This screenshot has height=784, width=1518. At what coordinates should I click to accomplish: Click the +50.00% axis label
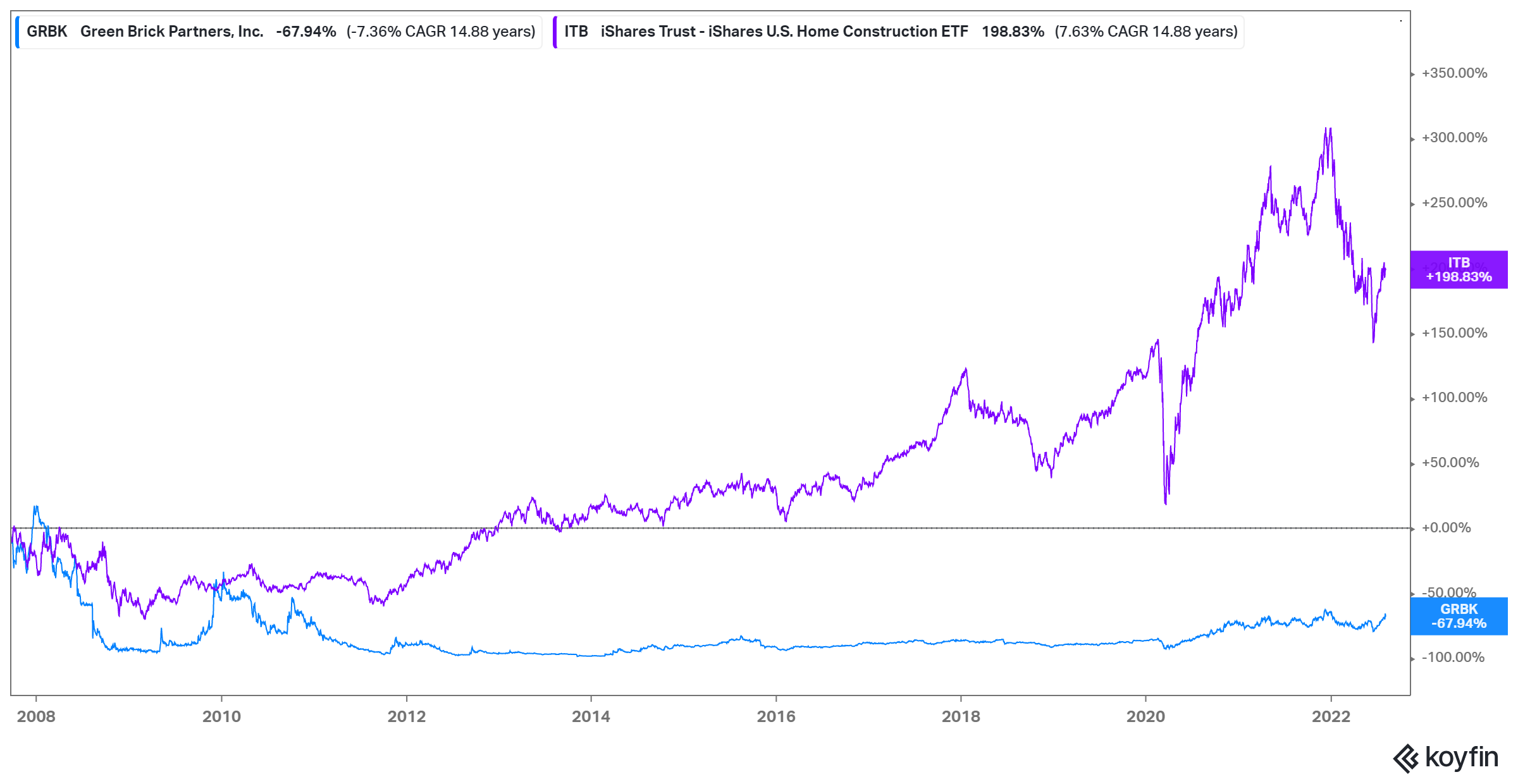tap(1450, 463)
